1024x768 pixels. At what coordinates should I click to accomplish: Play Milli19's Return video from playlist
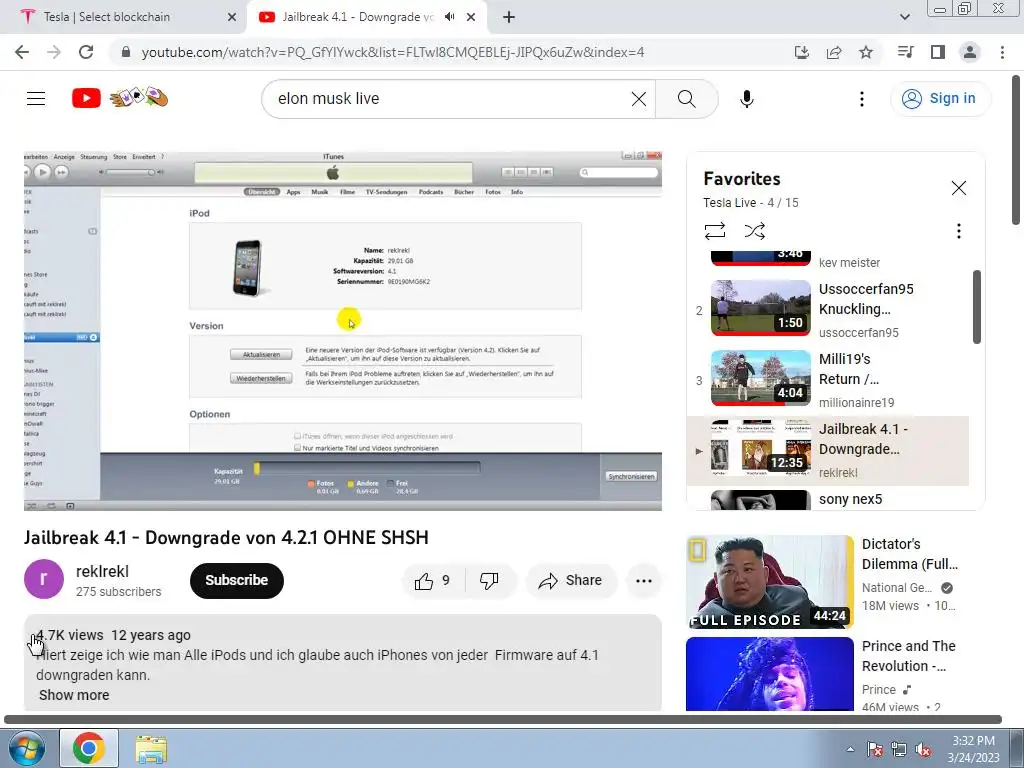click(828, 380)
